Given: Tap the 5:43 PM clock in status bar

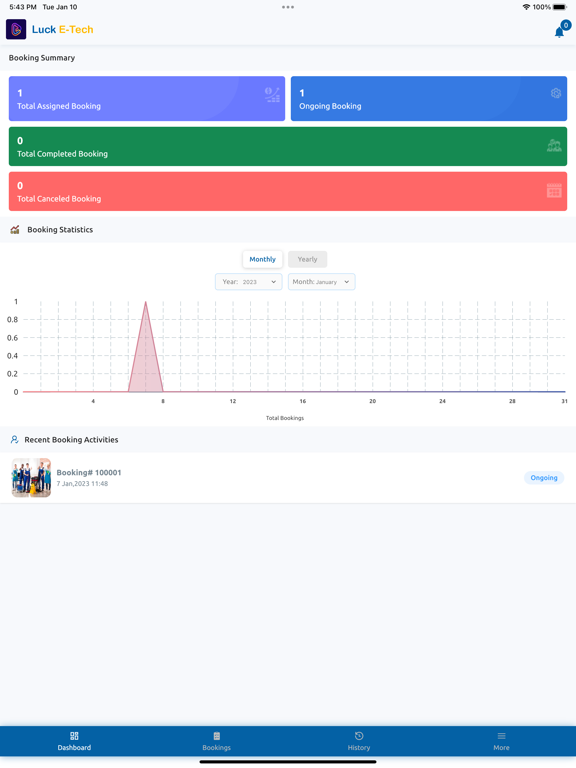Looking at the screenshot, I should point(23,7).
